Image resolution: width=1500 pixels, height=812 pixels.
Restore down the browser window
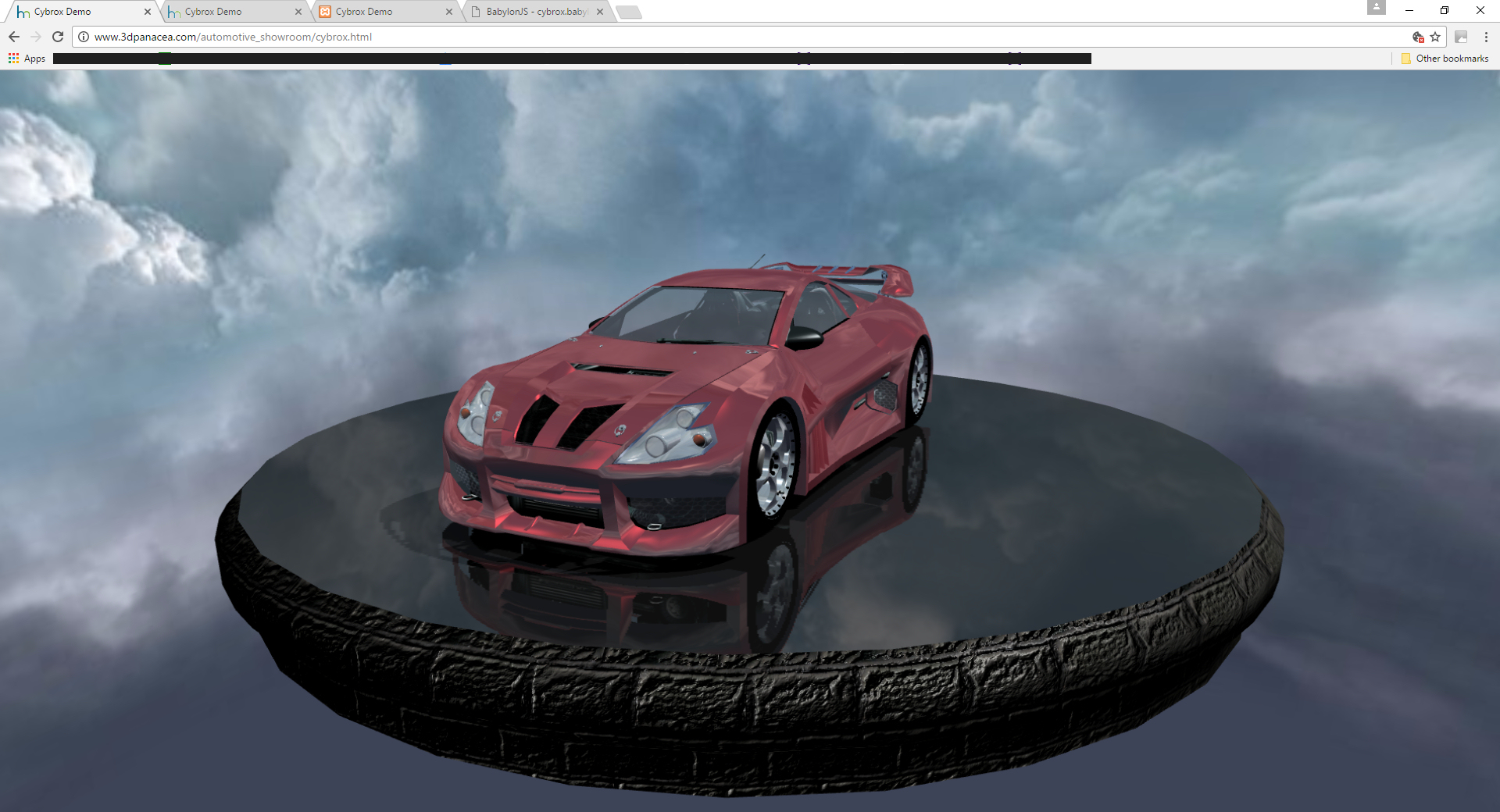click(x=1445, y=10)
